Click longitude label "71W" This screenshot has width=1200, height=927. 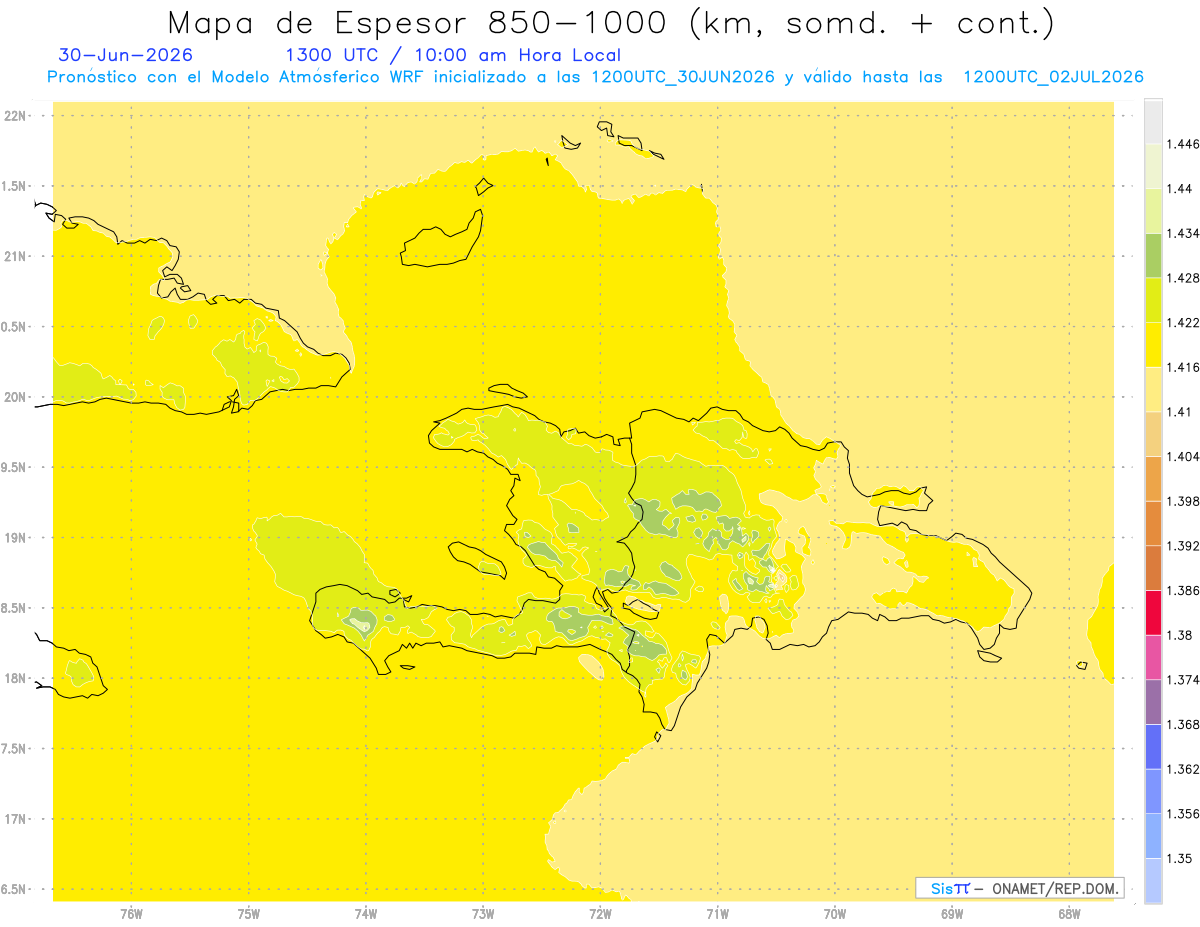(x=717, y=913)
